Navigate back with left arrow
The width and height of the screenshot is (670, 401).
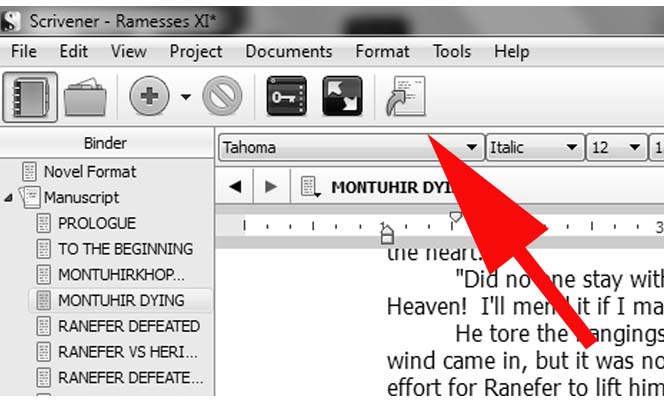point(235,186)
